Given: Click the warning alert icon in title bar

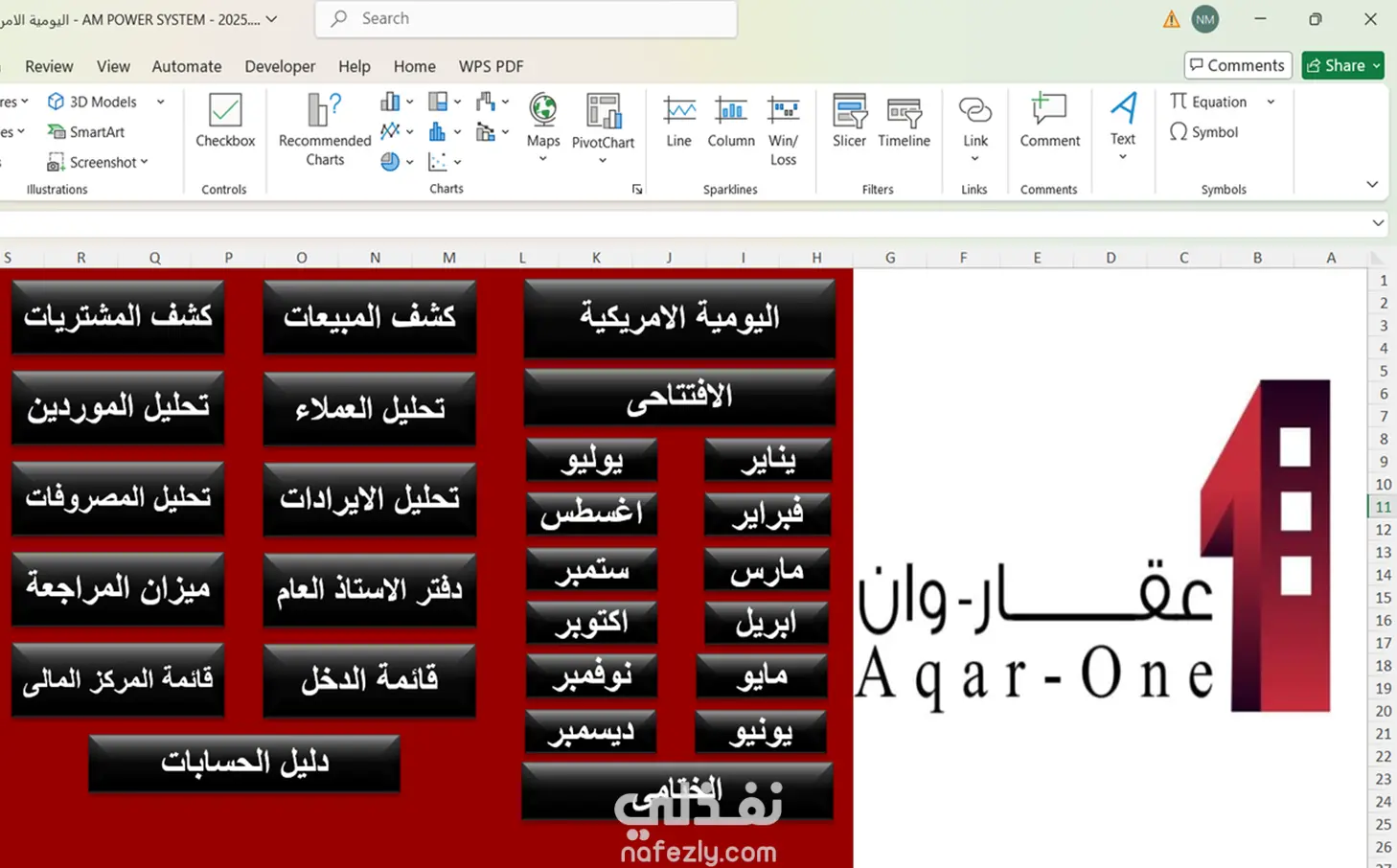Looking at the screenshot, I should [x=1171, y=19].
